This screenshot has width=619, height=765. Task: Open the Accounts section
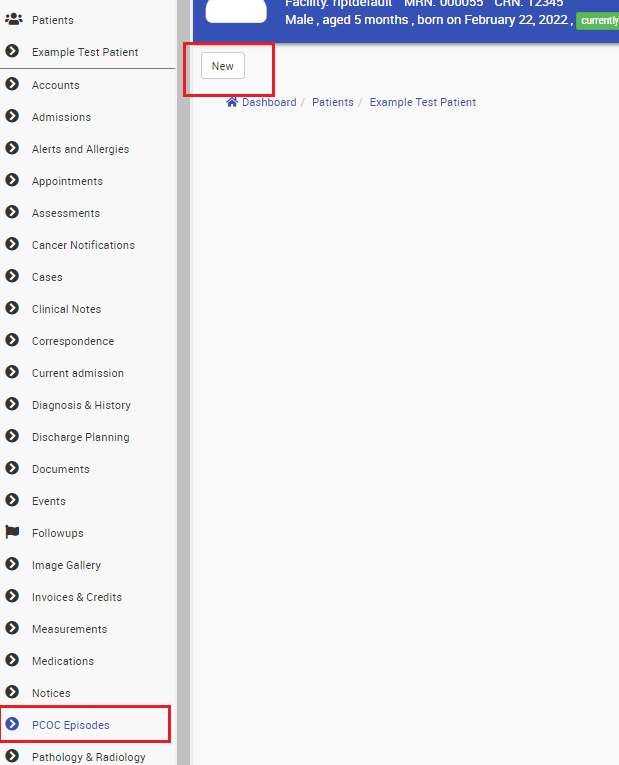pos(56,85)
